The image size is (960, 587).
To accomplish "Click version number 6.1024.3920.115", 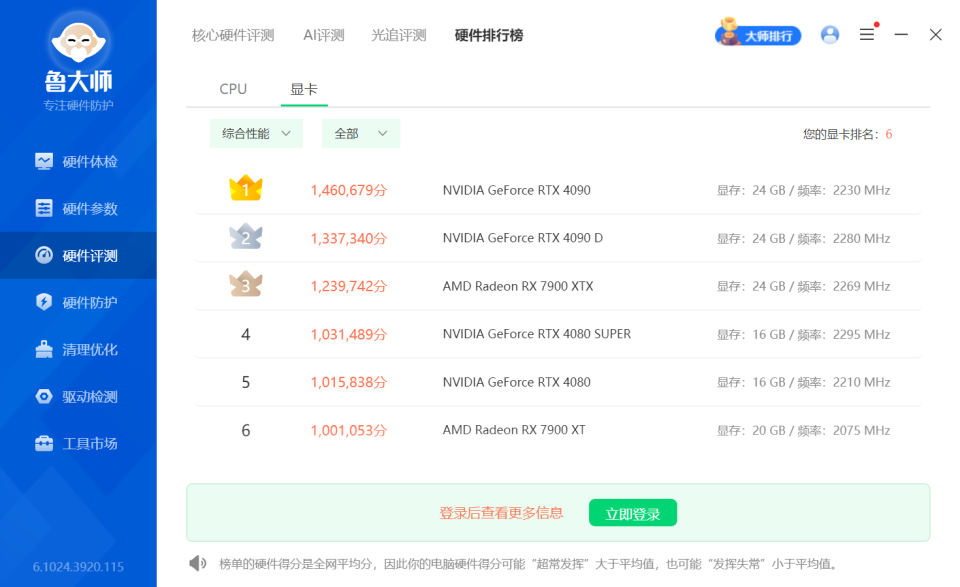I will click(78, 567).
